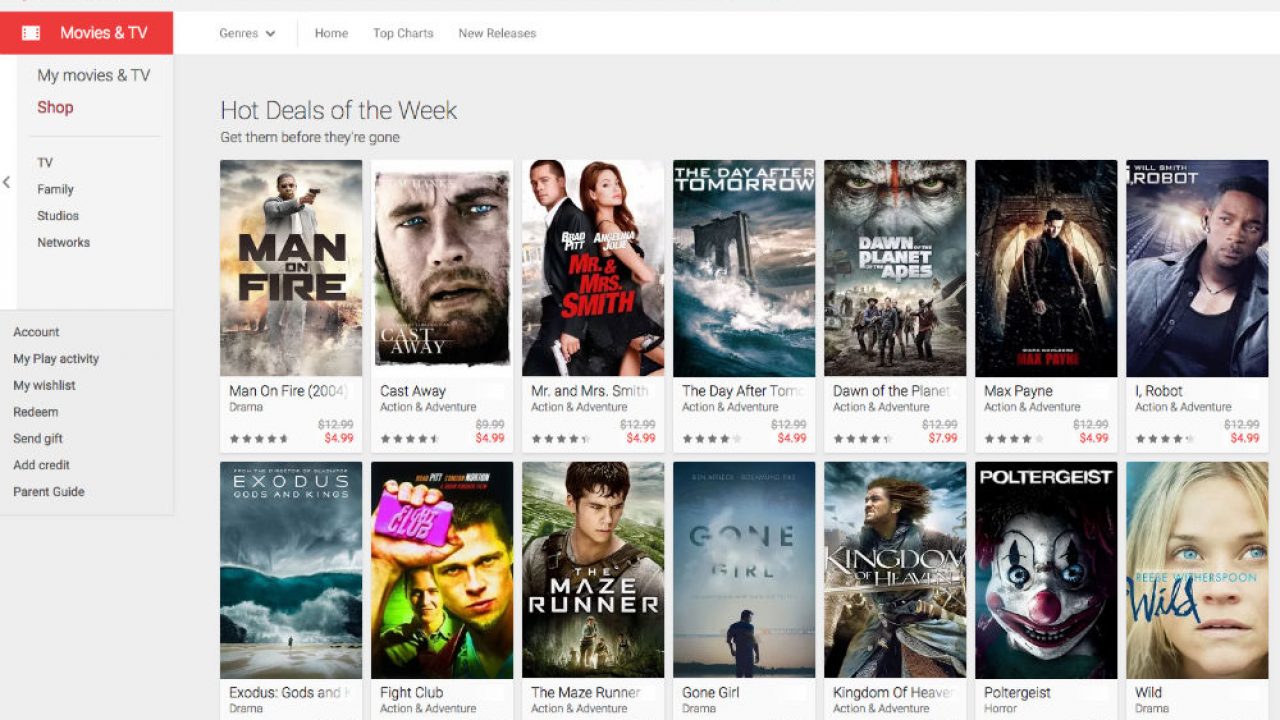Open the Parent Guide link

tap(48, 491)
